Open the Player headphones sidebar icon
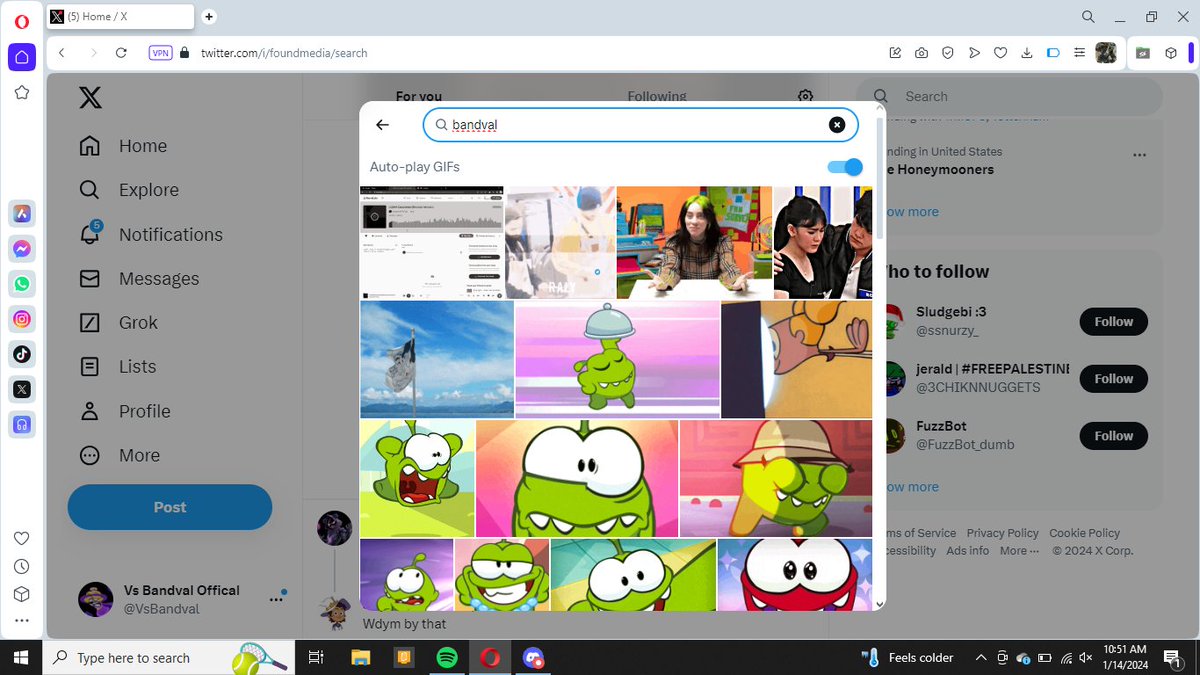Image resolution: width=1200 pixels, height=675 pixels. 22,424
